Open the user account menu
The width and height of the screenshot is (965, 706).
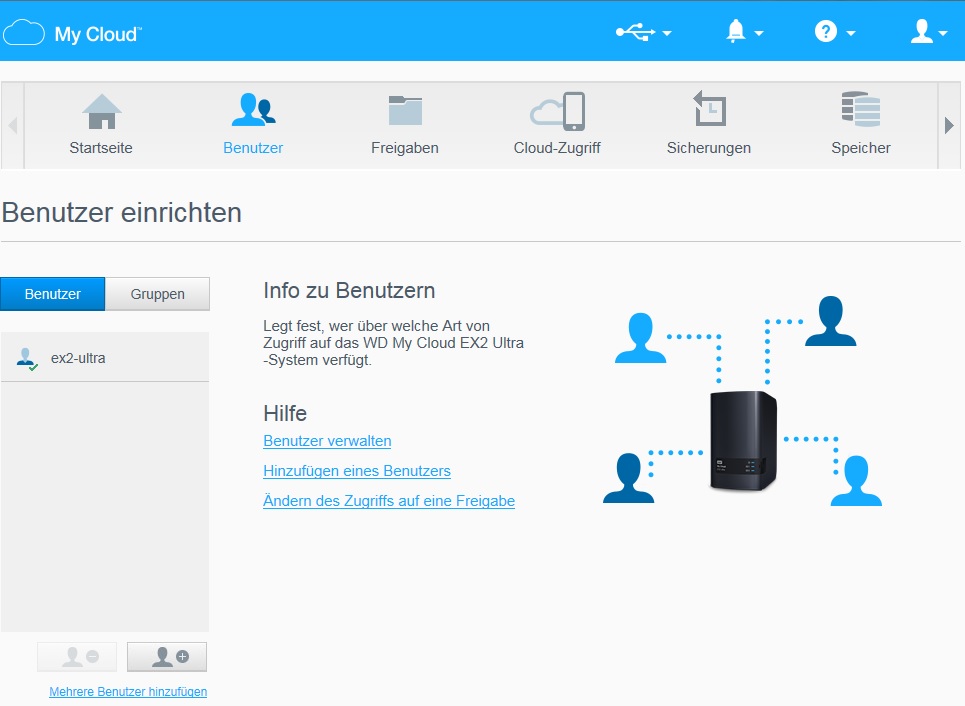click(x=928, y=32)
